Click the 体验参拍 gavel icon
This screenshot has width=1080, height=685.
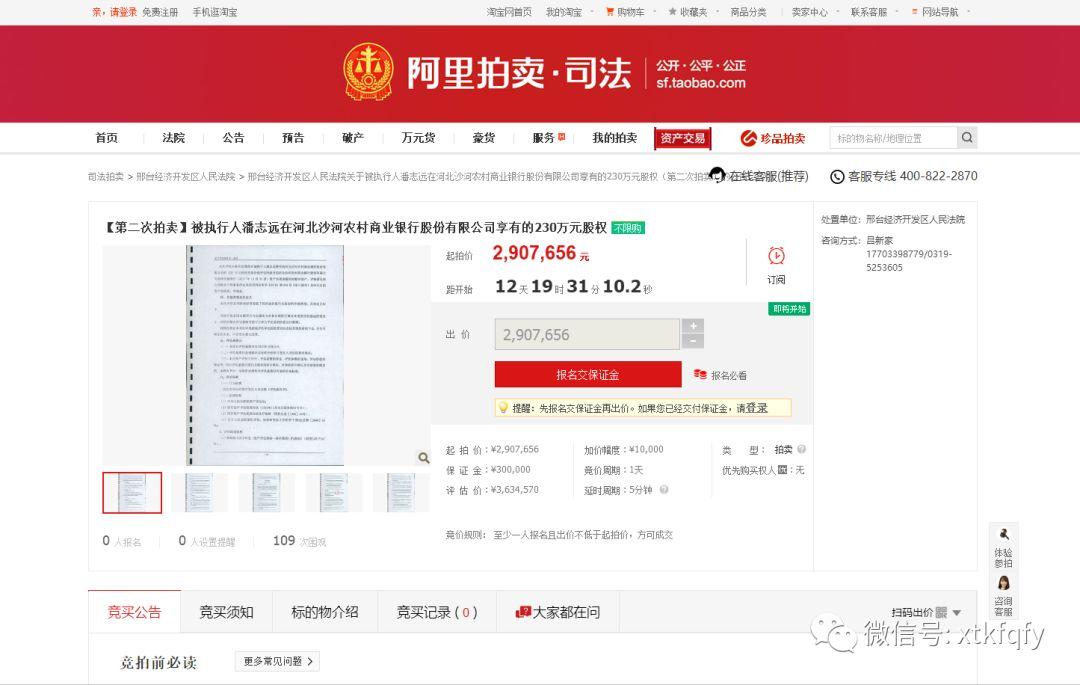1004,534
